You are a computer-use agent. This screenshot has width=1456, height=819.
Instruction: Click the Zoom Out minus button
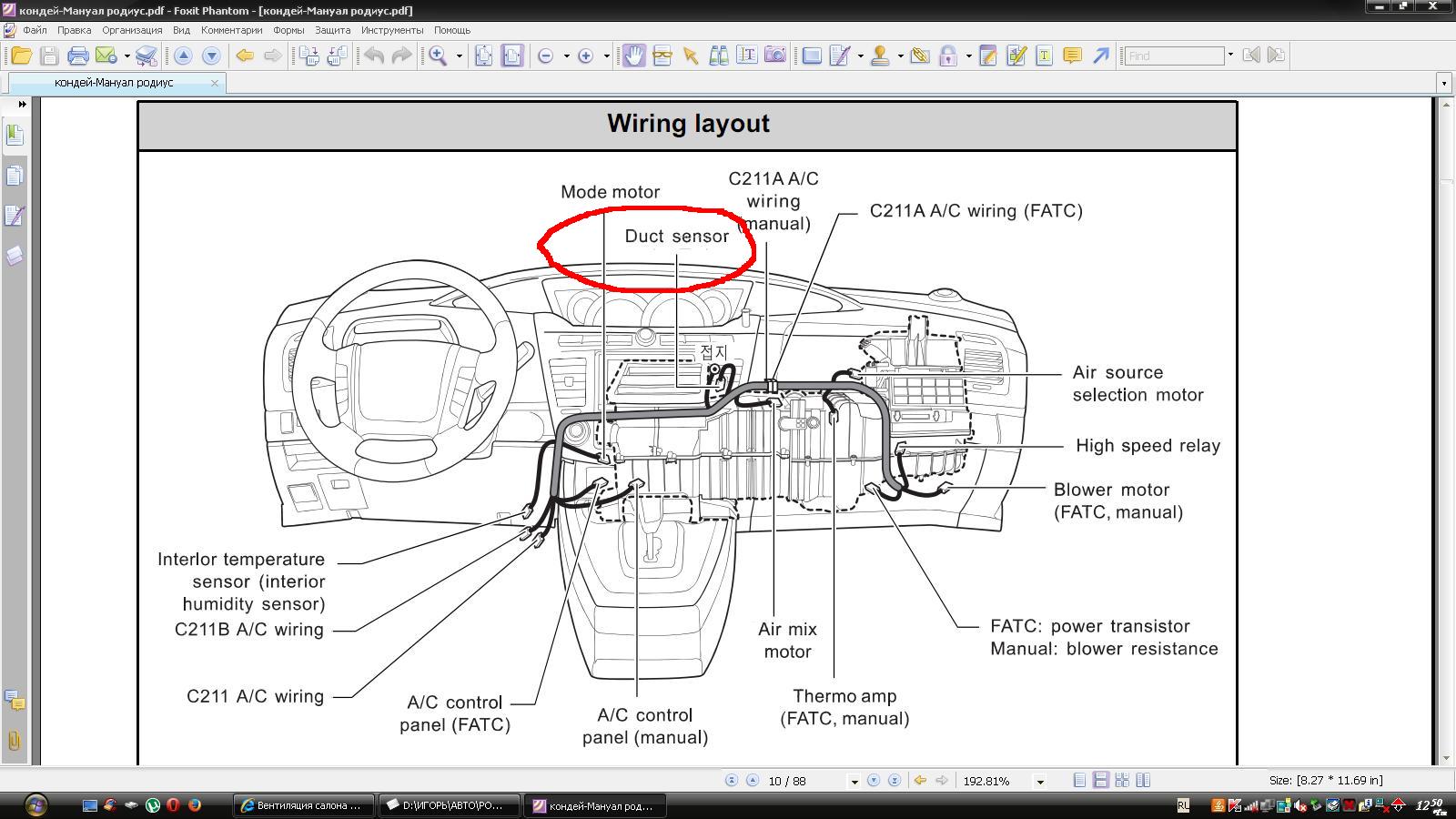point(546,56)
